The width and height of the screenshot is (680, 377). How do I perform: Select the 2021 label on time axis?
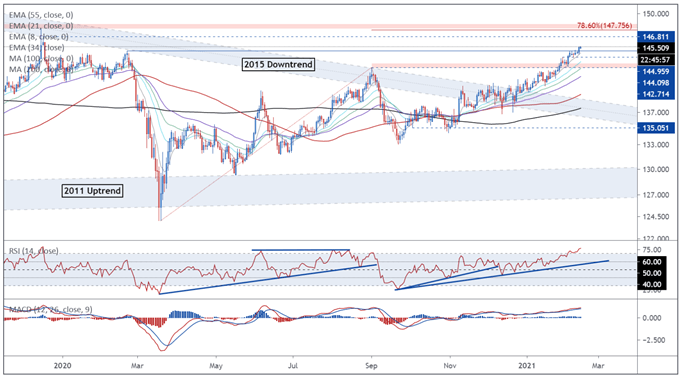(x=529, y=366)
